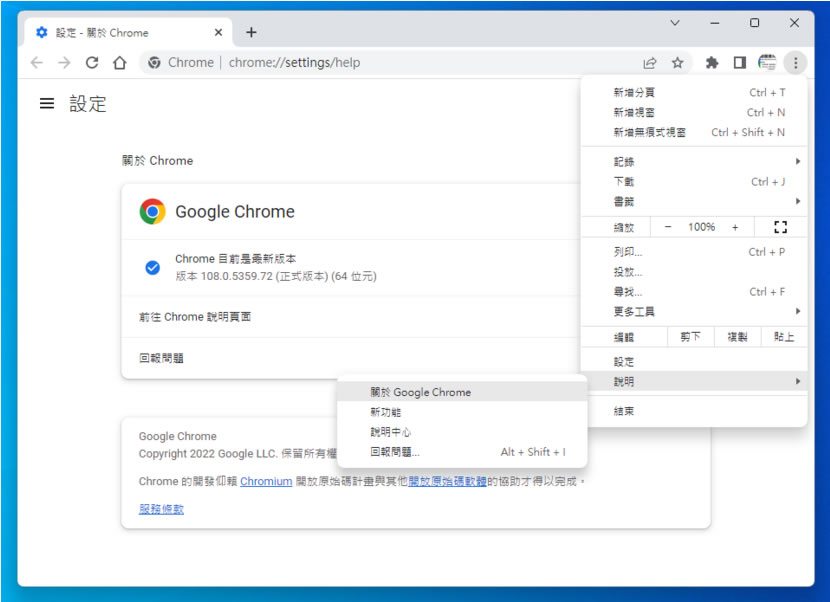Reload the current page

(x=92, y=63)
